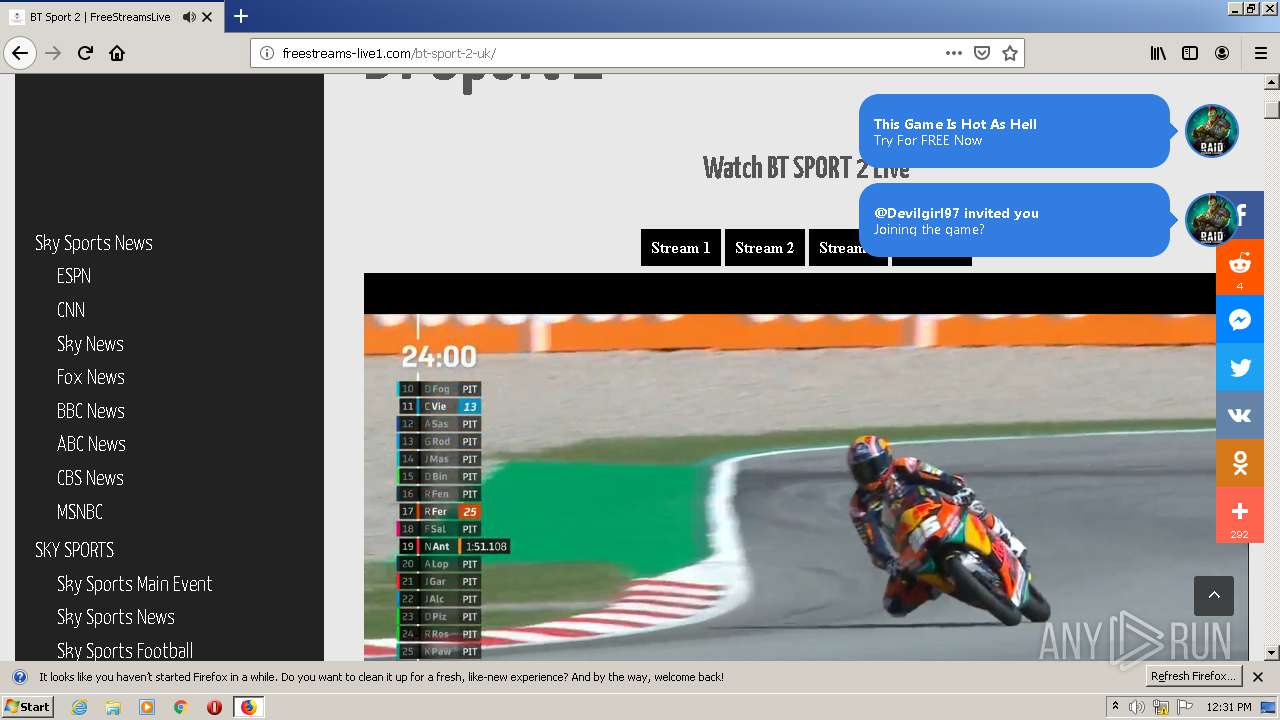Click the page scrollbar down arrow
Viewport: 1280px width, 720px height.
pyautogui.click(x=1272, y=653)
